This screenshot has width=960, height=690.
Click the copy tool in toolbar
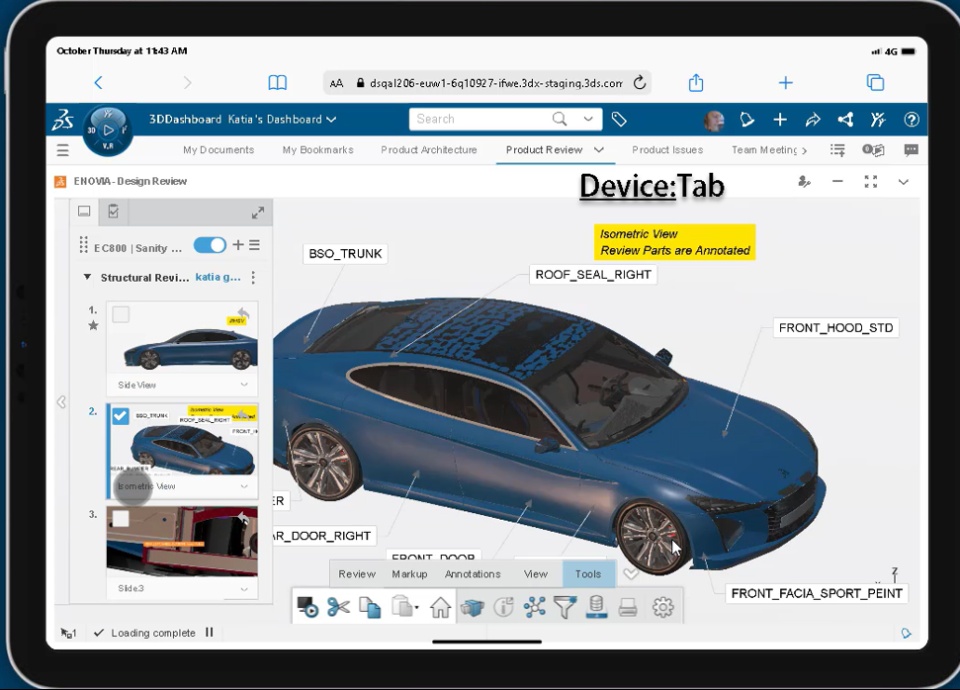(x=370, y=607)
